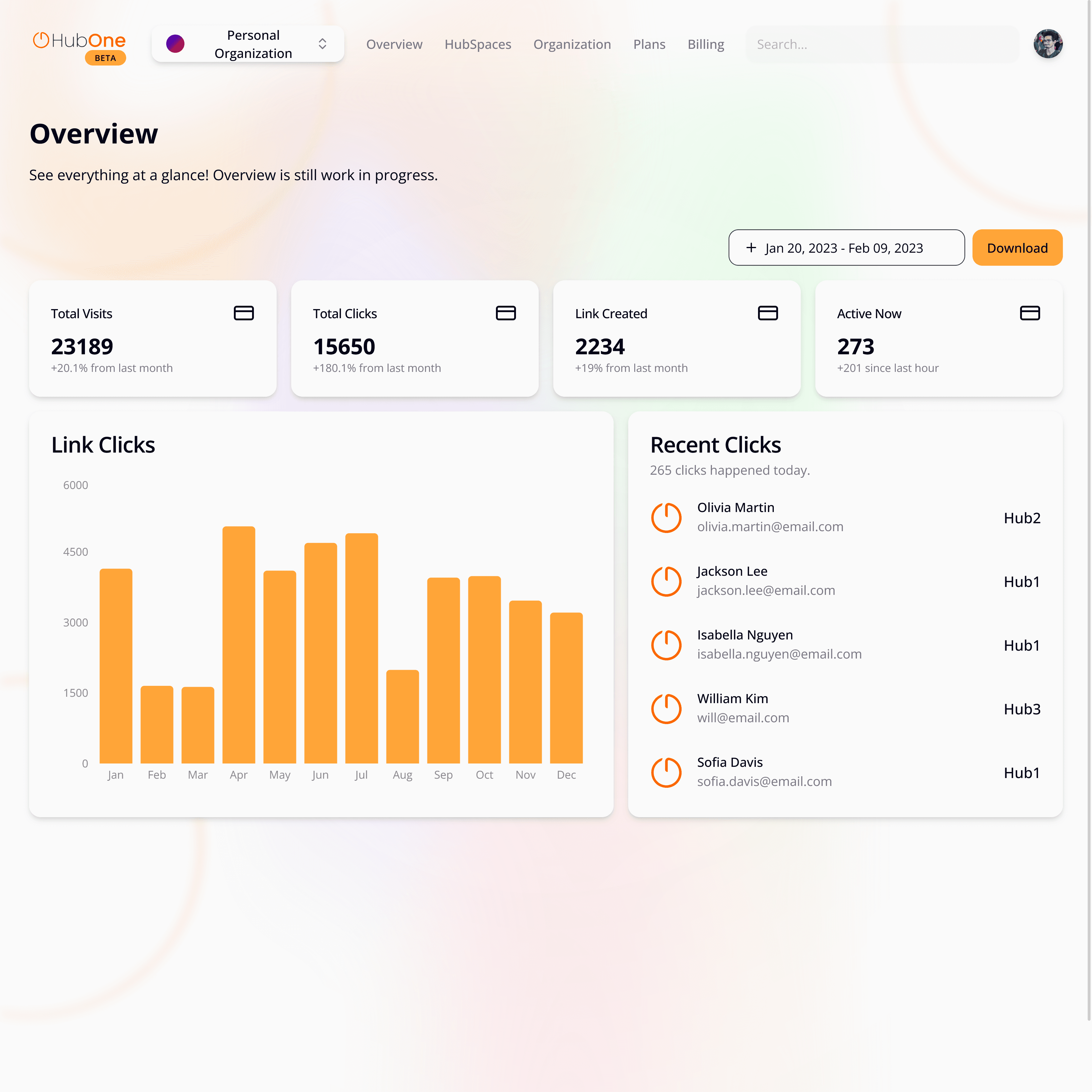The image size is (1092, 1092).
Task: Open the user profile avatar menu
Action: click(1048, 44)
